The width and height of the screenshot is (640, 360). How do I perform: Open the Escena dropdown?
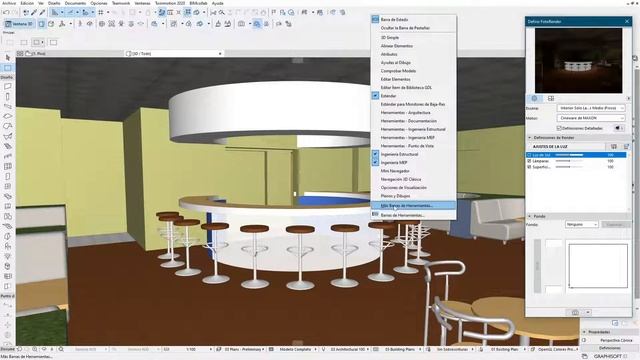click(591, 108)
